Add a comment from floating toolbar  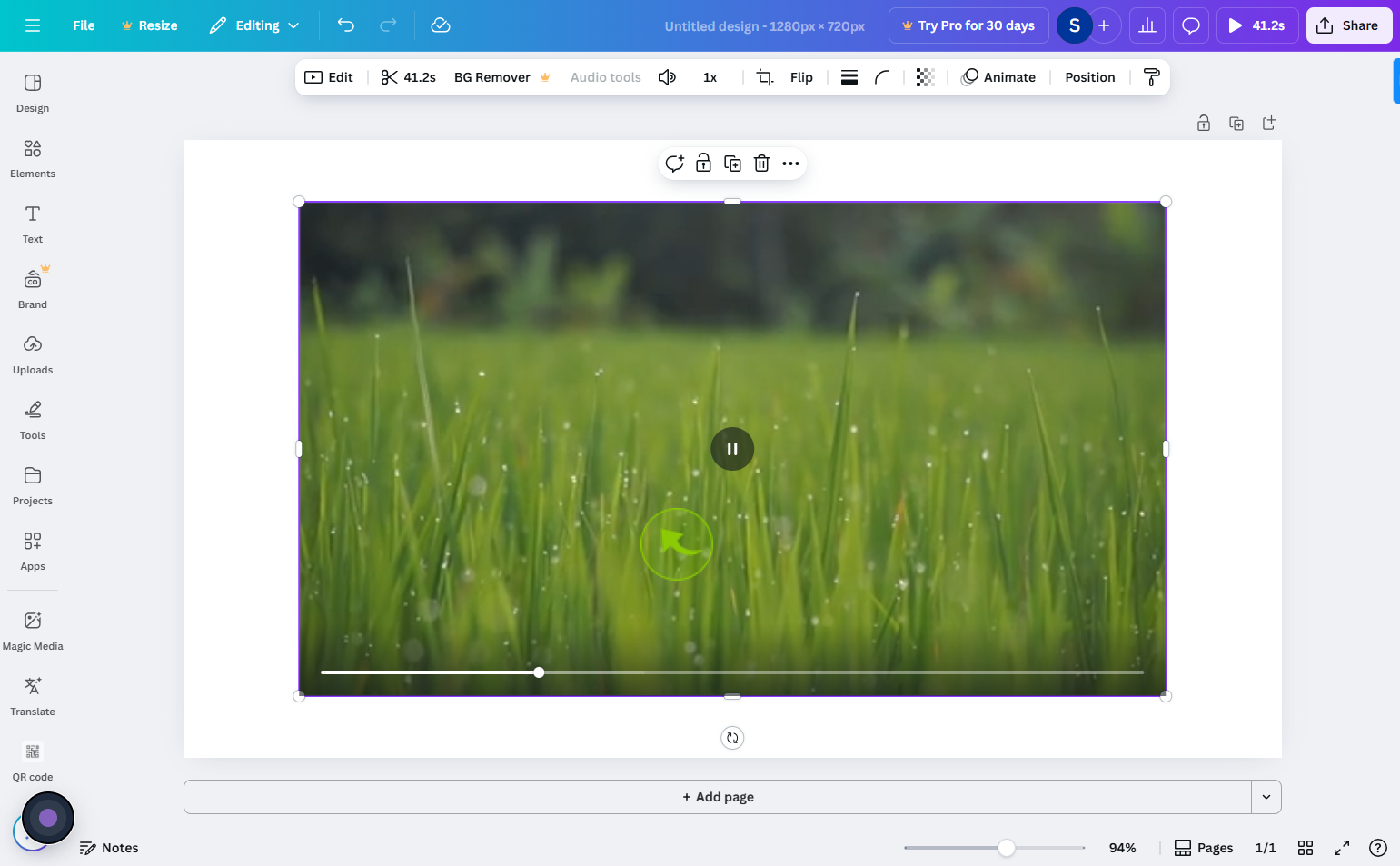[674, 164]
